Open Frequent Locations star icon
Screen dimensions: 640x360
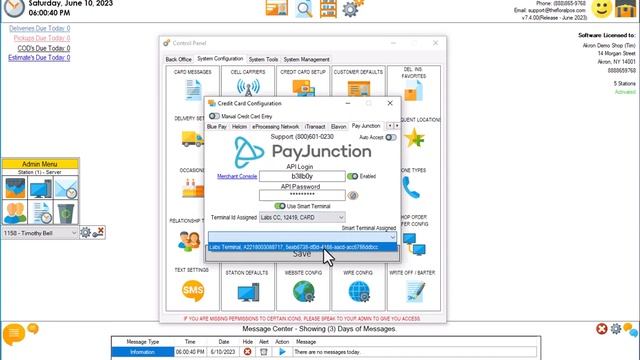pyautogui.click(x=414, y=138)
